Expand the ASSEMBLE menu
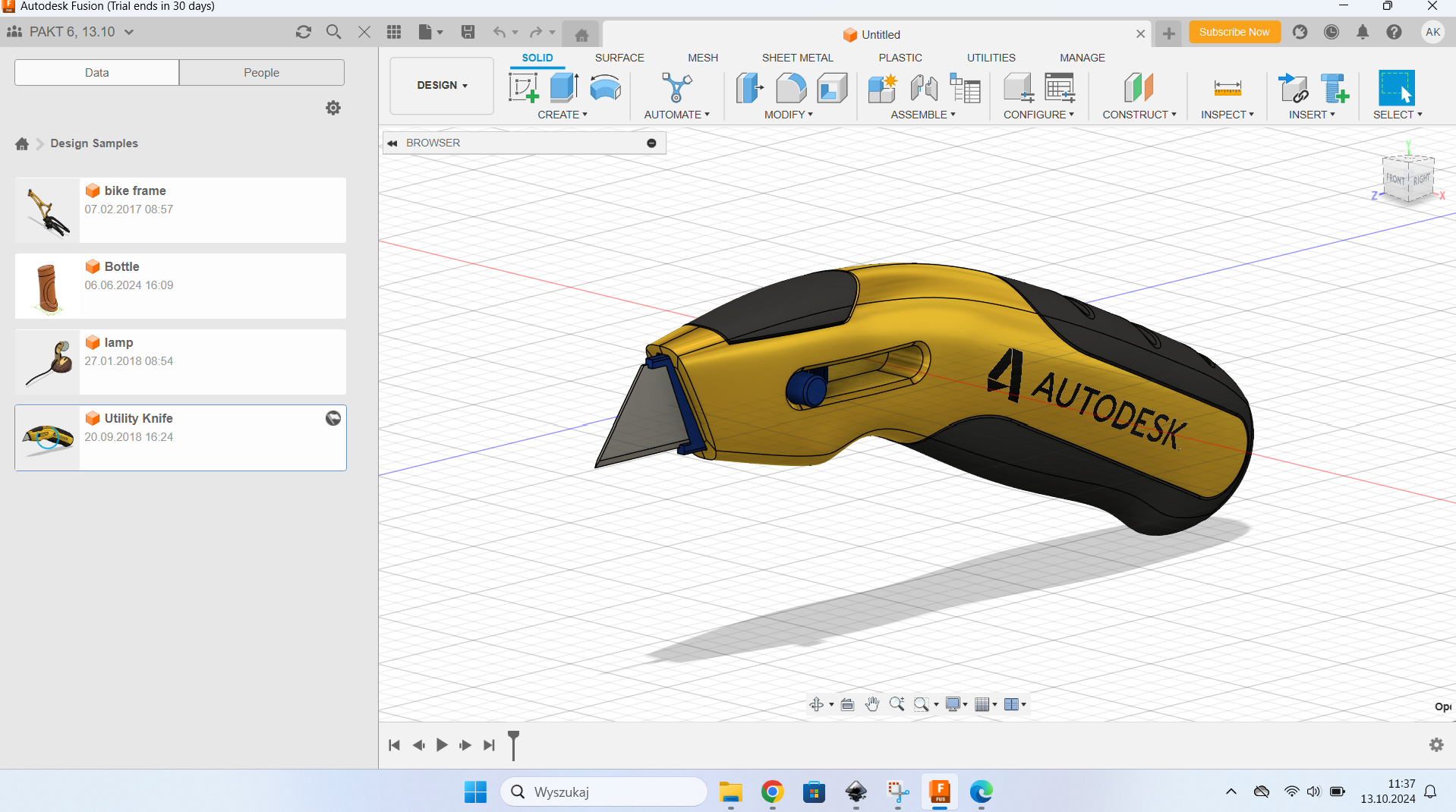The height and width of the screenshot is (812, 1456). click(x=923, y=115)
